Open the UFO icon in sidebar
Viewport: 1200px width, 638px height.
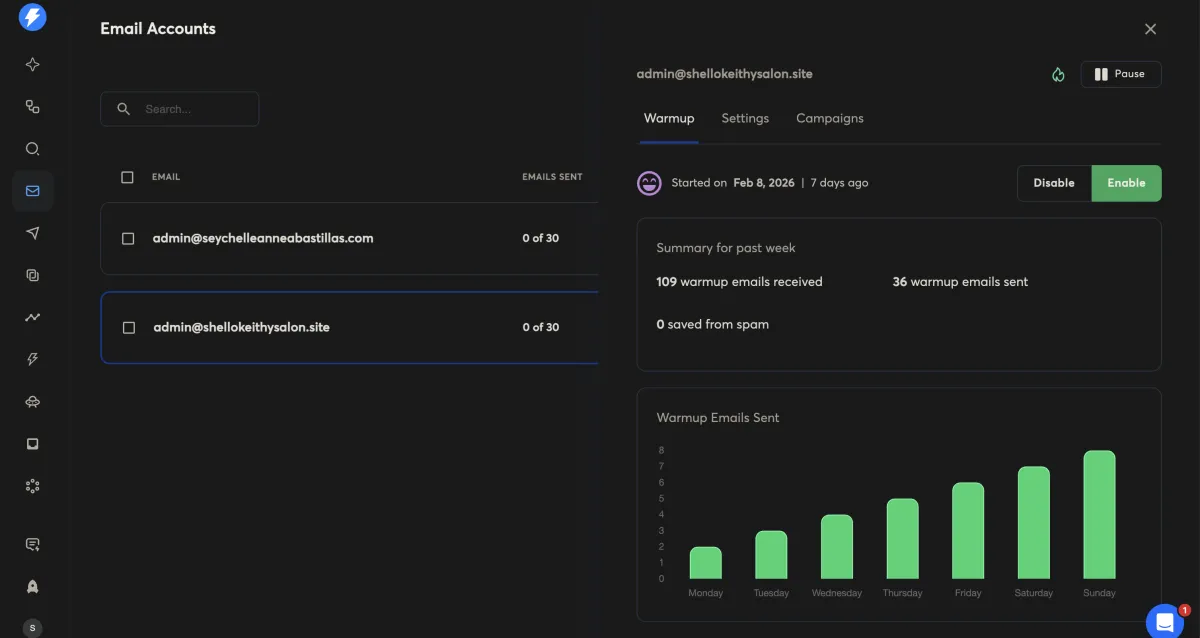tap(33, 401)
